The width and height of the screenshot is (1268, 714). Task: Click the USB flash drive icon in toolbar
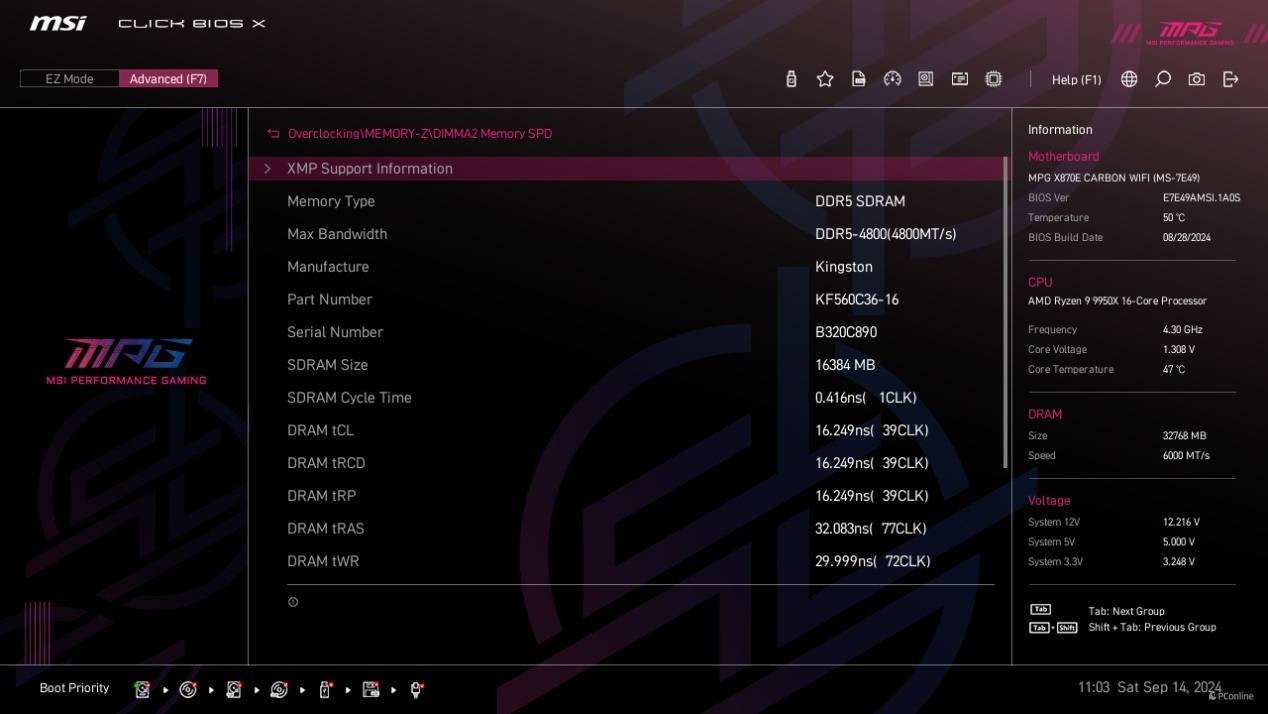(791, 79)
